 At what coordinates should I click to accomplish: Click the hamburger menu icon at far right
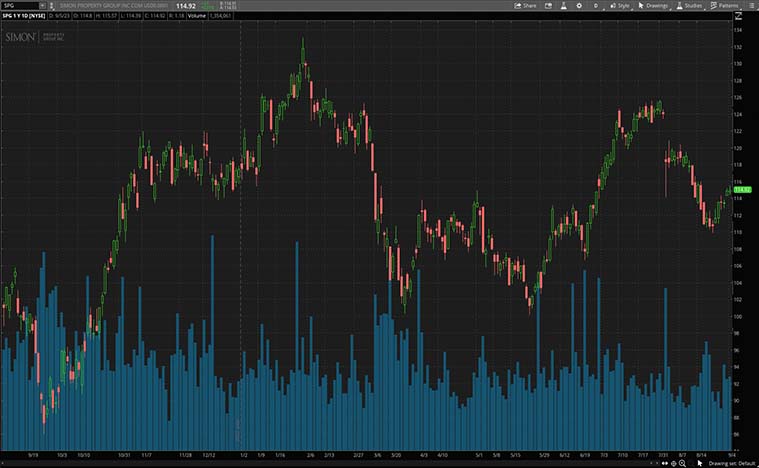pyautogui.click(x=752, y=6)
